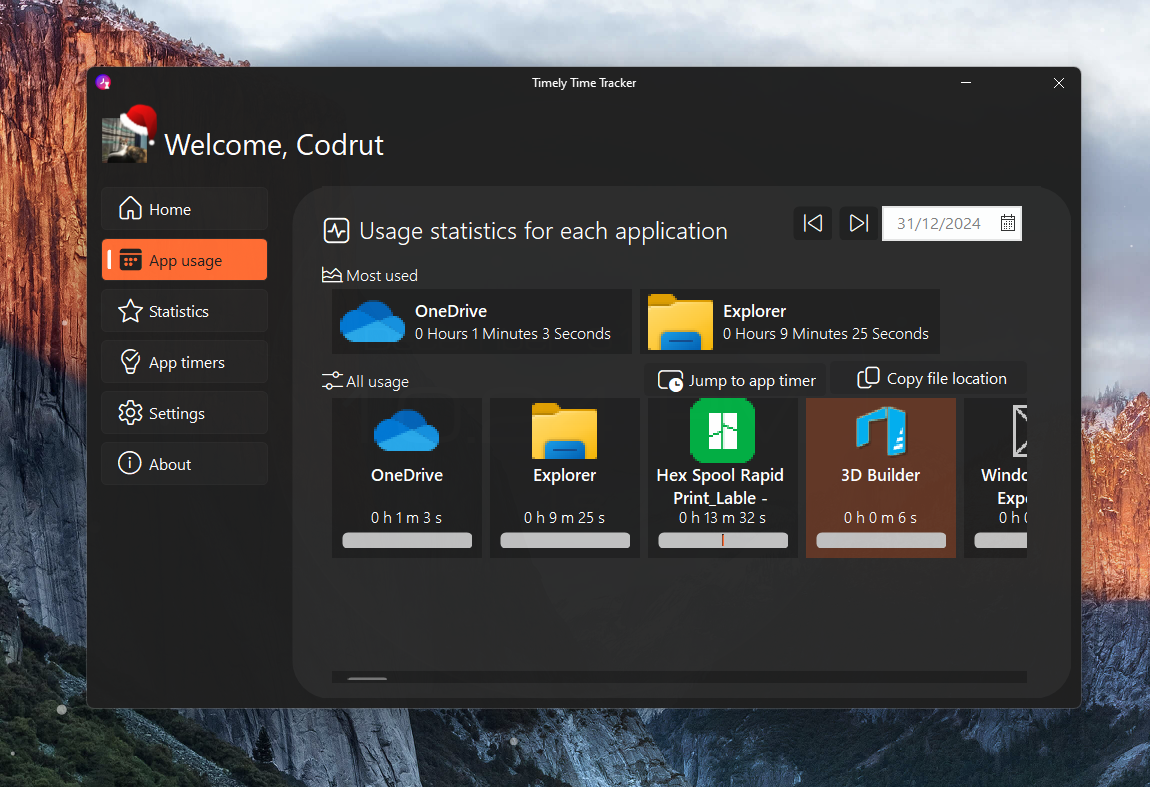Select Explorer card in Most used
The width and height of the screenshot is (1150, 787).
790,321
